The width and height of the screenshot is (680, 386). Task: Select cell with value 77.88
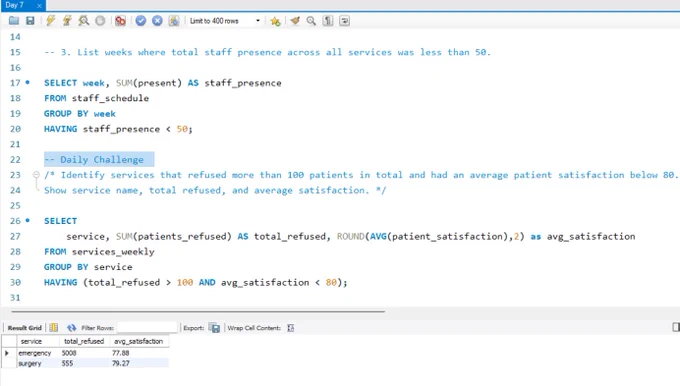139,353
